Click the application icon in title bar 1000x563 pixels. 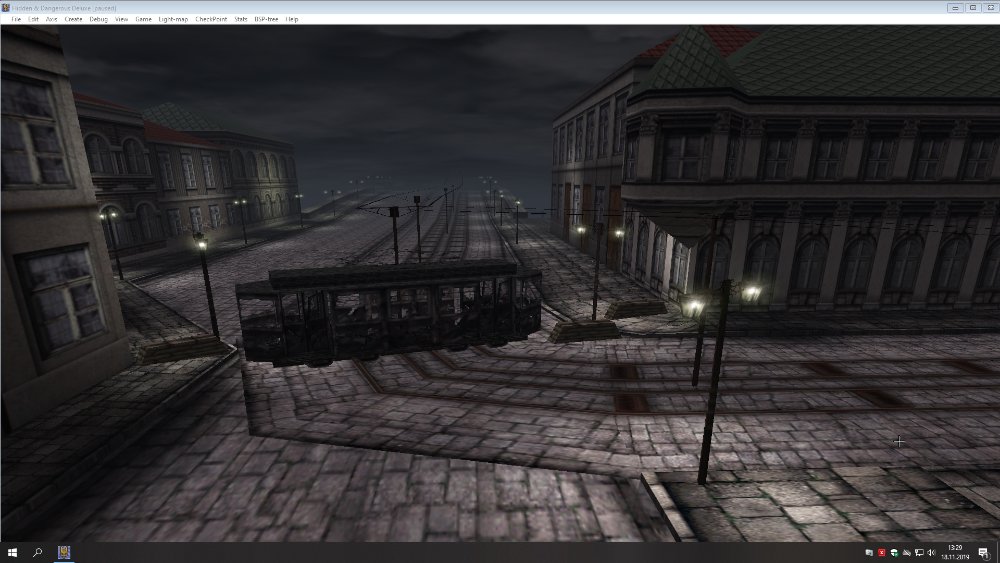click(6, 8)
